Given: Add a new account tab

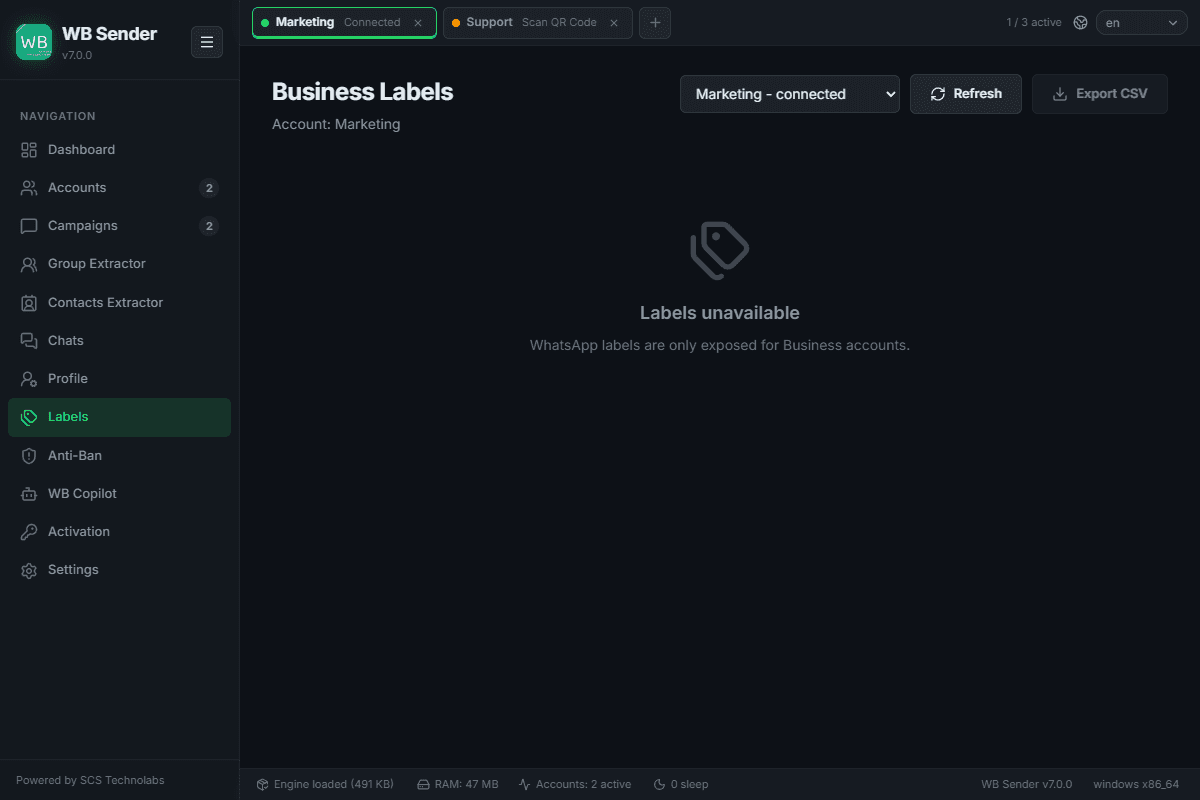Looking at the screenshot, I should [x=655, y=23].
